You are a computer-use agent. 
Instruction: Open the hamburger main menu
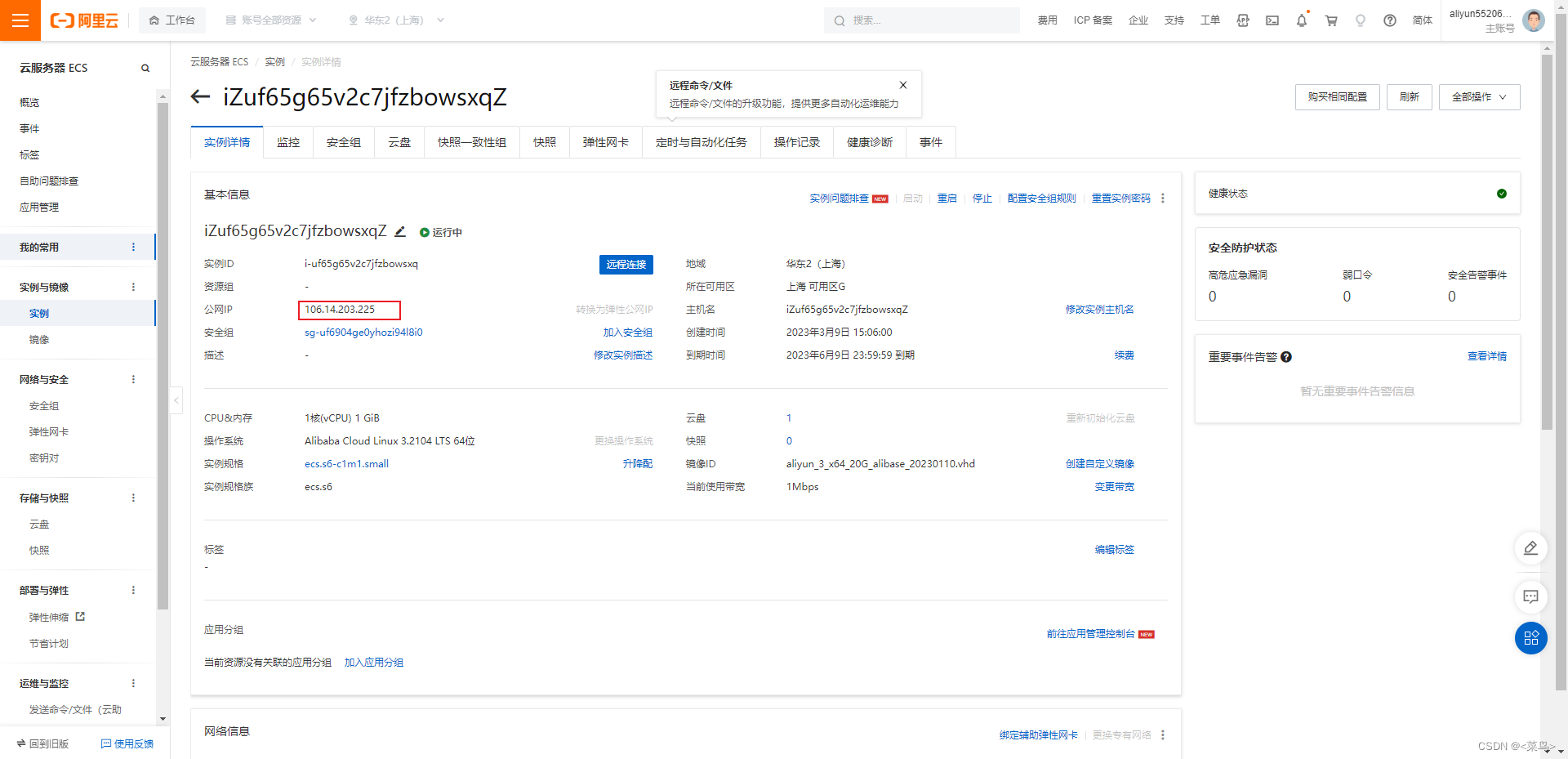[x=20, y=20]
